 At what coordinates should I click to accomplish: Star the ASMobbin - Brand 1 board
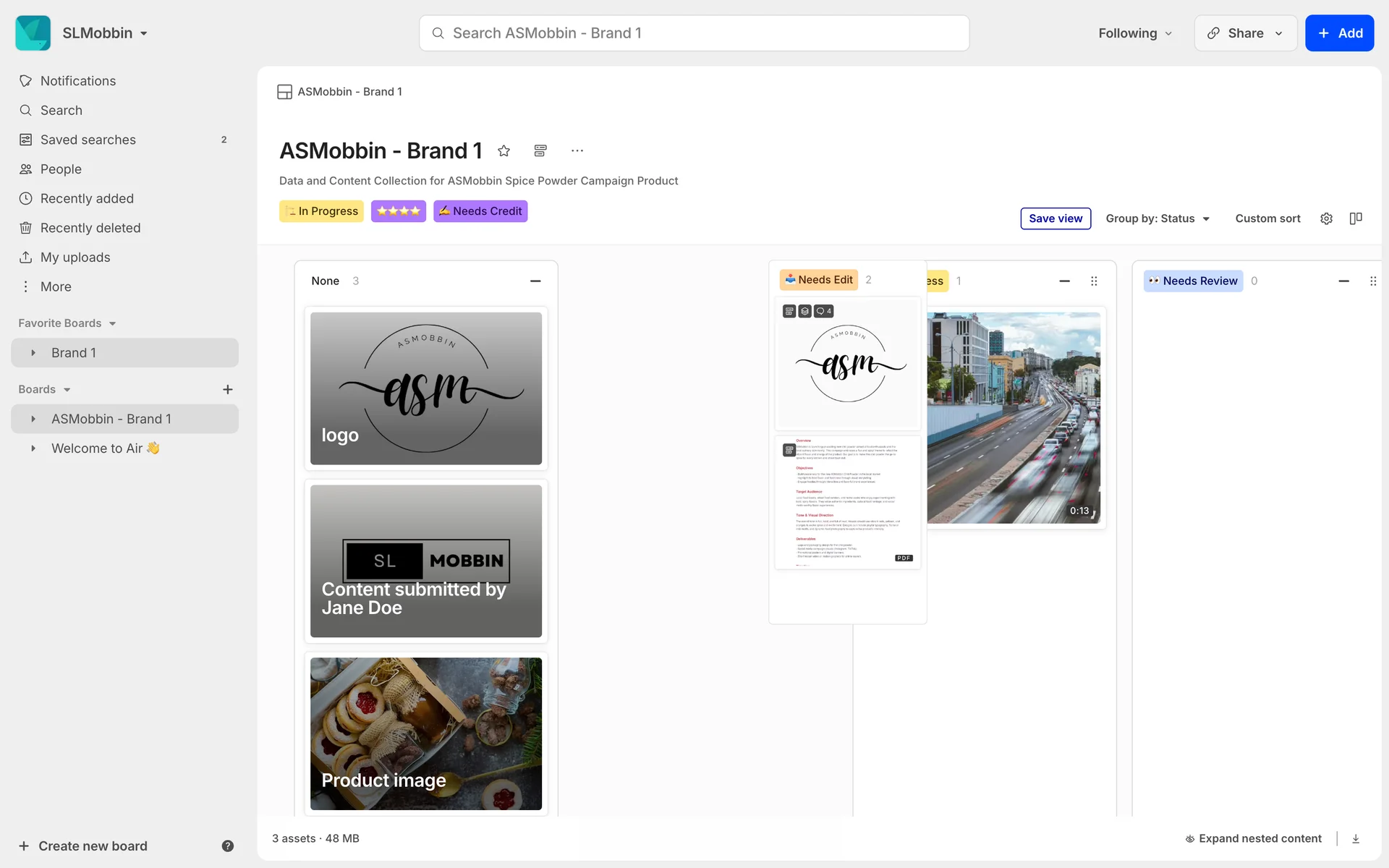pos(504,150)
